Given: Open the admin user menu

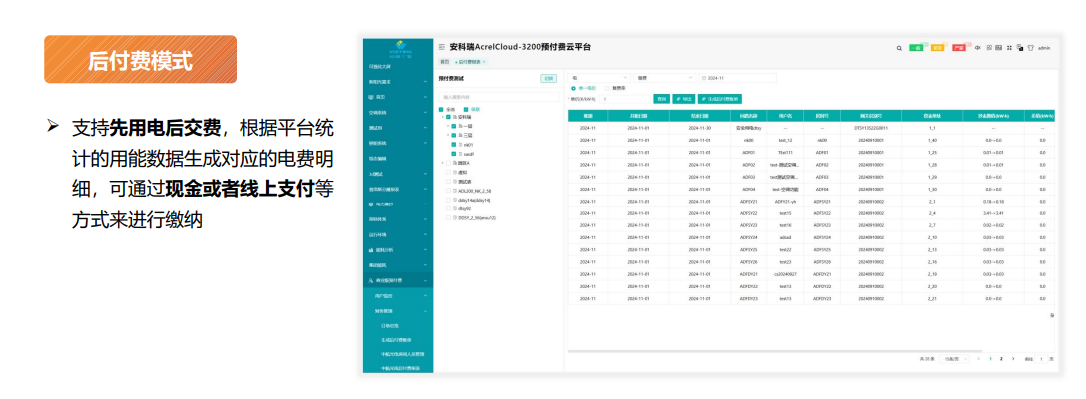Looking at the screenshot, I should (x=1044, y=48).
